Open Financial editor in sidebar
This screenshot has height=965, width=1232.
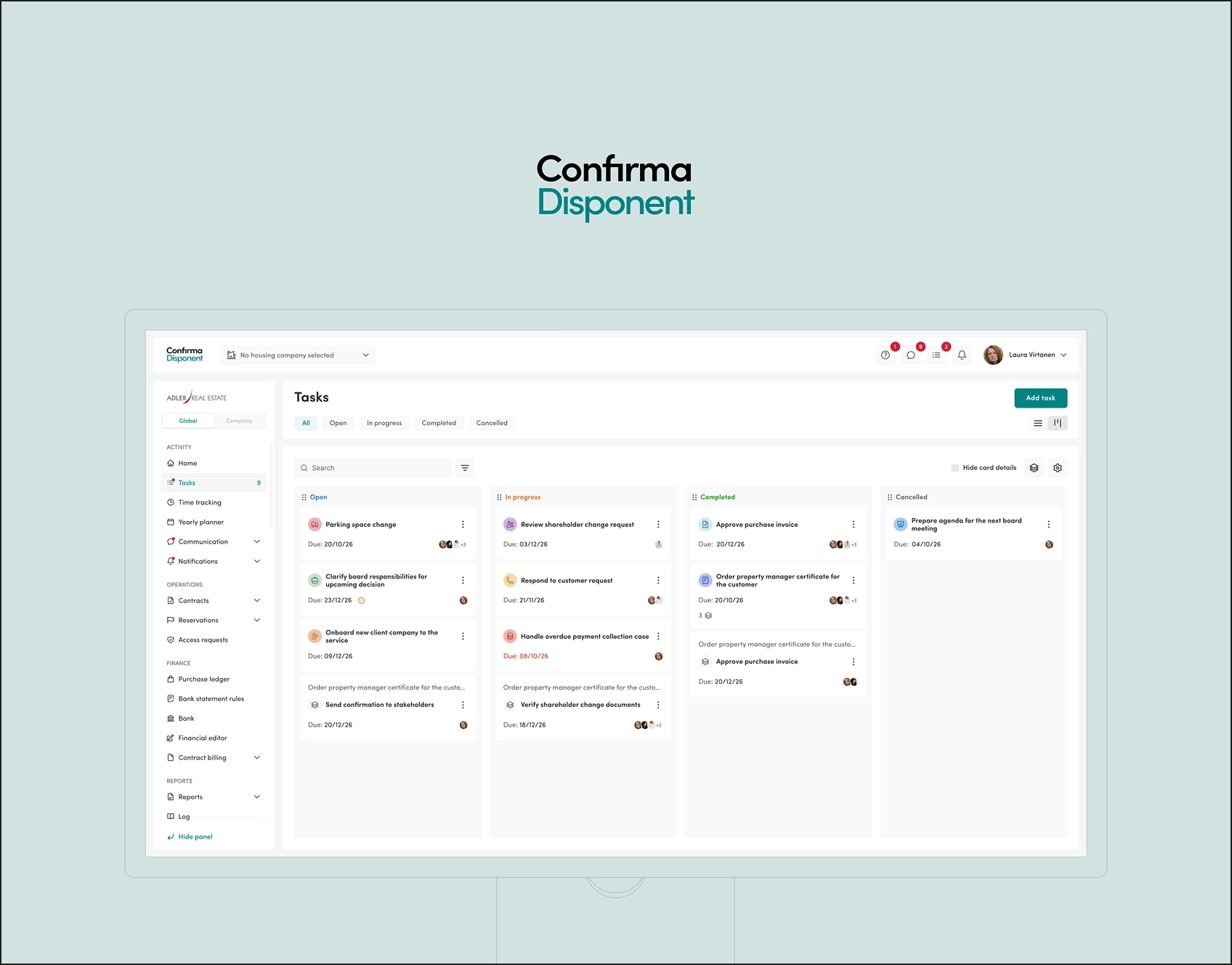point(214,738)
